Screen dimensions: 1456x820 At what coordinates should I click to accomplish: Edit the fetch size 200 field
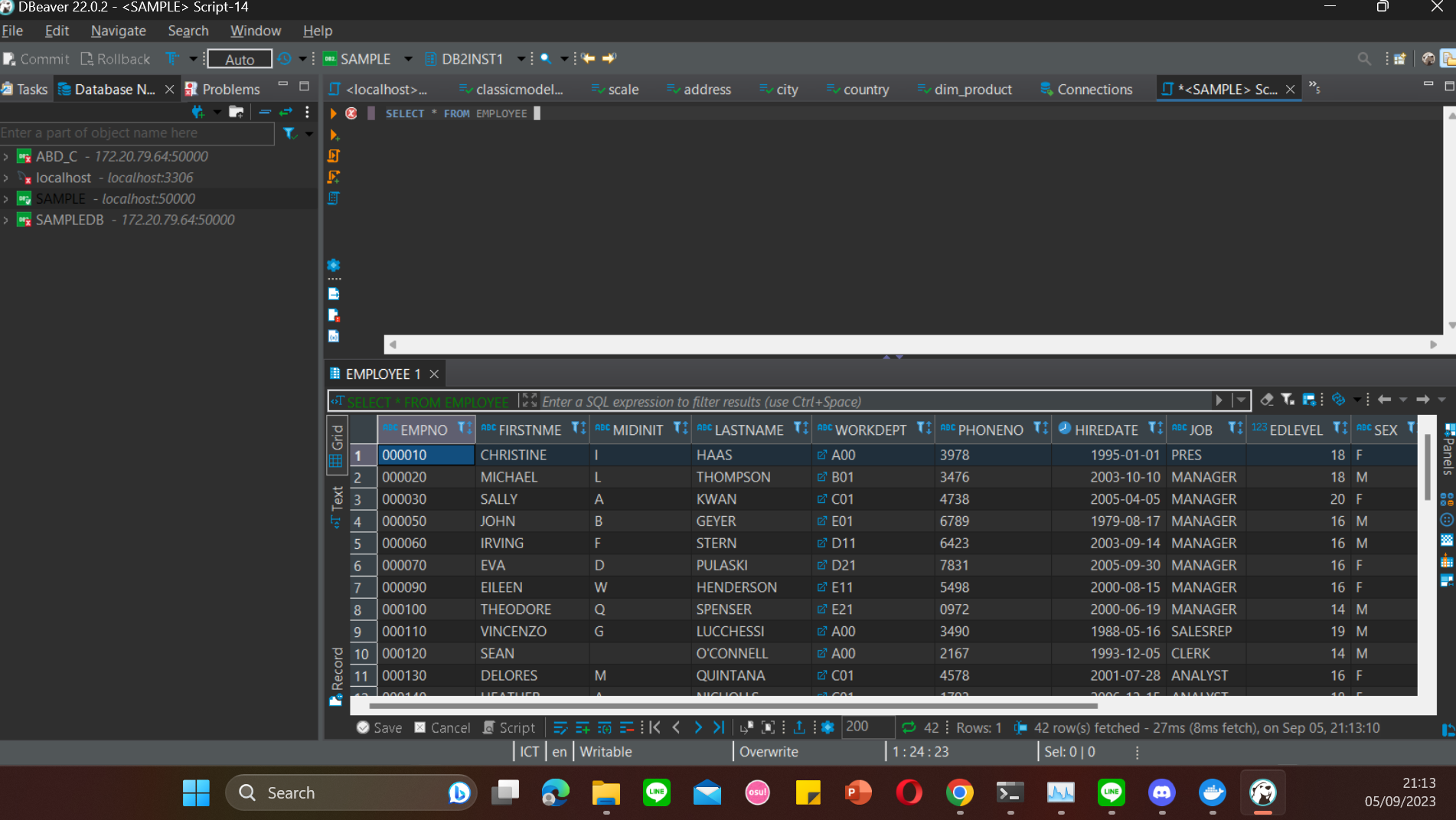(867, 727)
